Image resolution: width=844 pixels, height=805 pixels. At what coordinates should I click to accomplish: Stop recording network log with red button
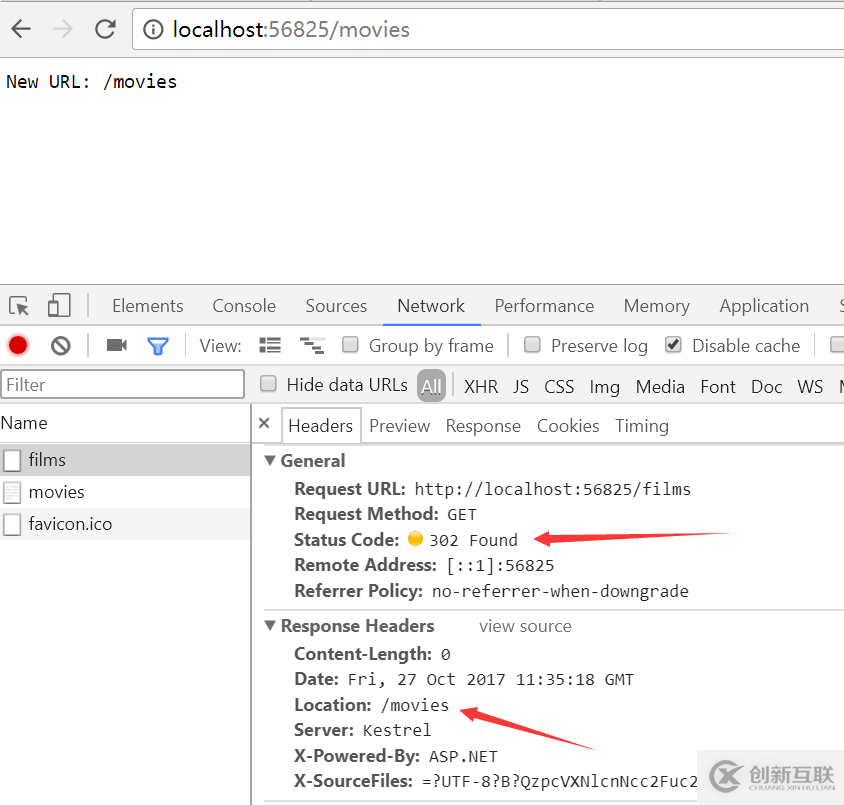18,345
